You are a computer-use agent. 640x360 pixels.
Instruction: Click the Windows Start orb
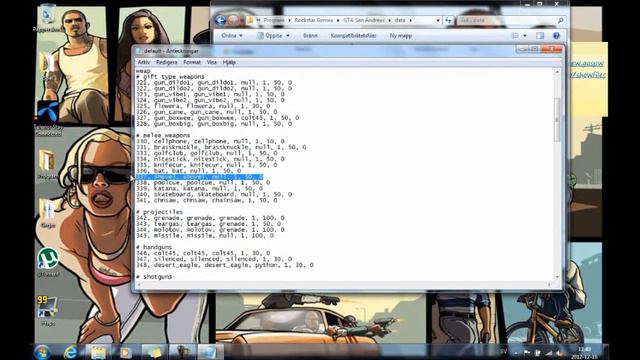42,352
